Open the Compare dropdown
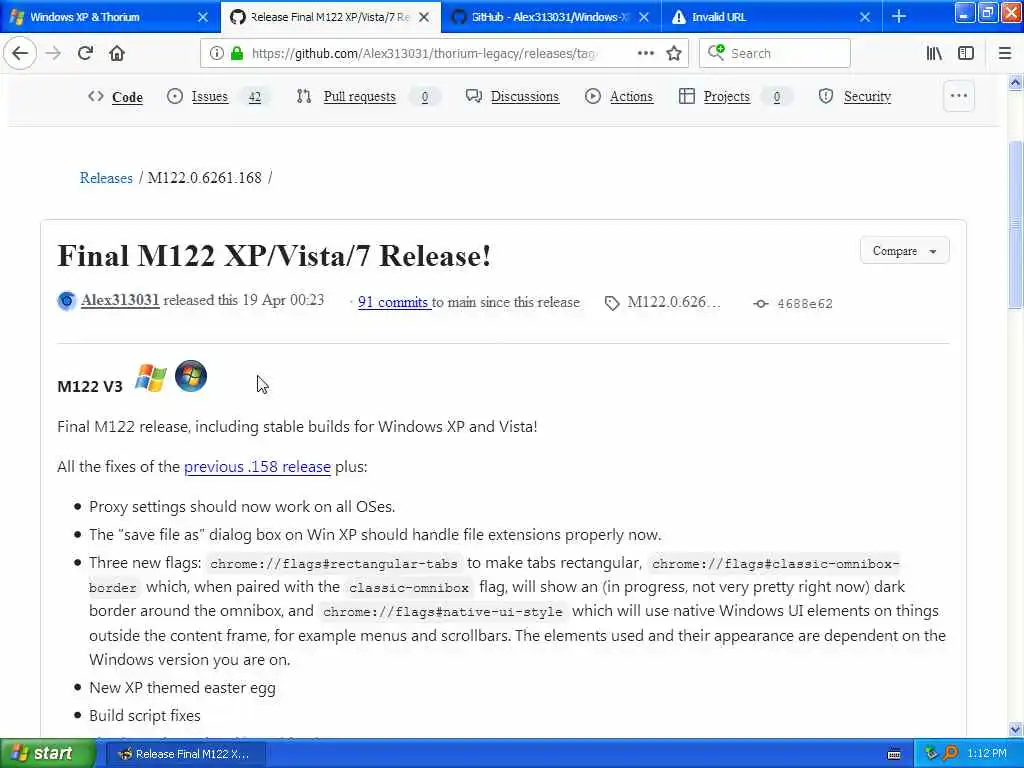This screenshot has width=1024, height=768. point(904,251)
